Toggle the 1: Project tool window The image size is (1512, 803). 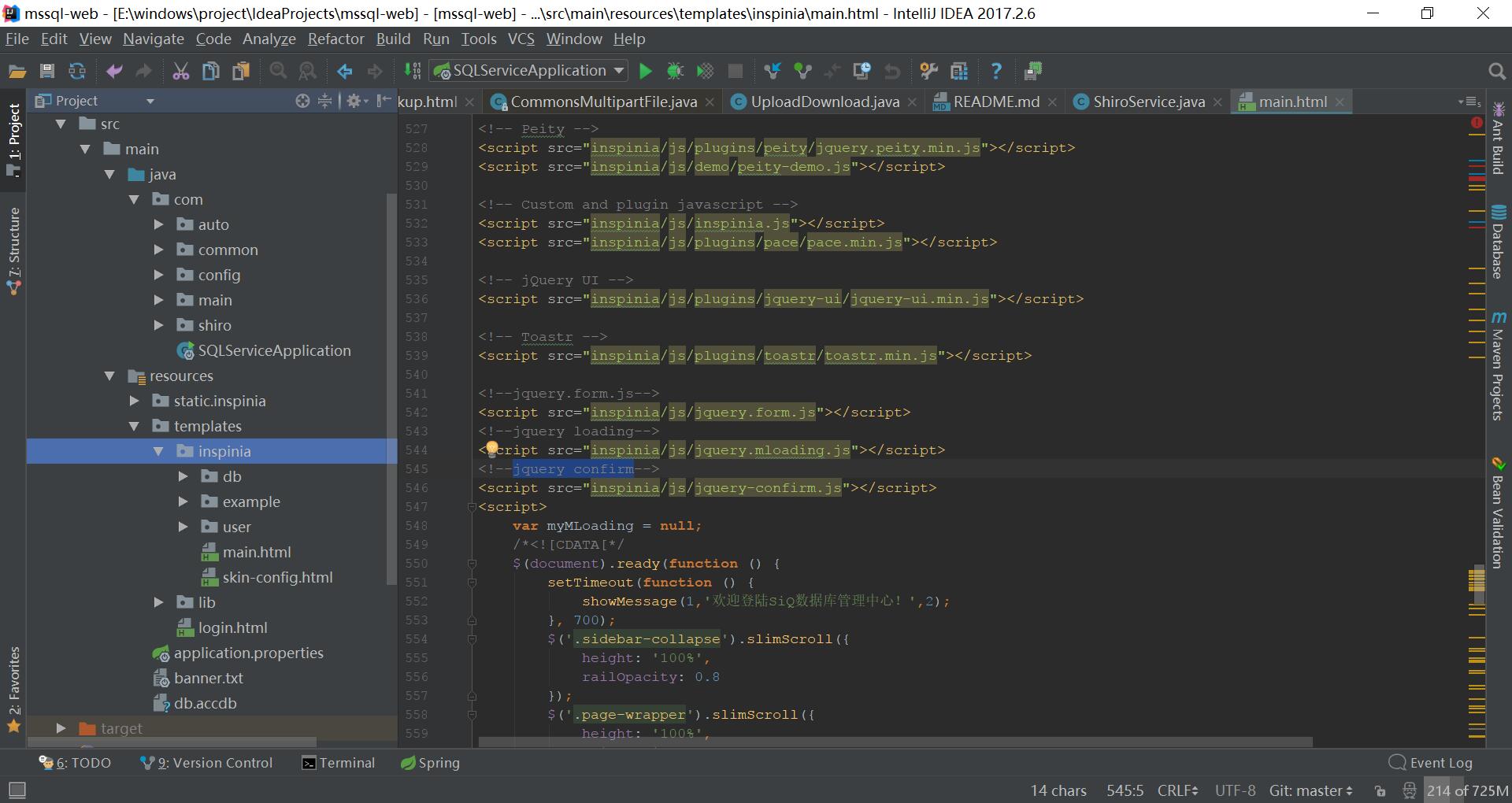click(x=13, y=142)
